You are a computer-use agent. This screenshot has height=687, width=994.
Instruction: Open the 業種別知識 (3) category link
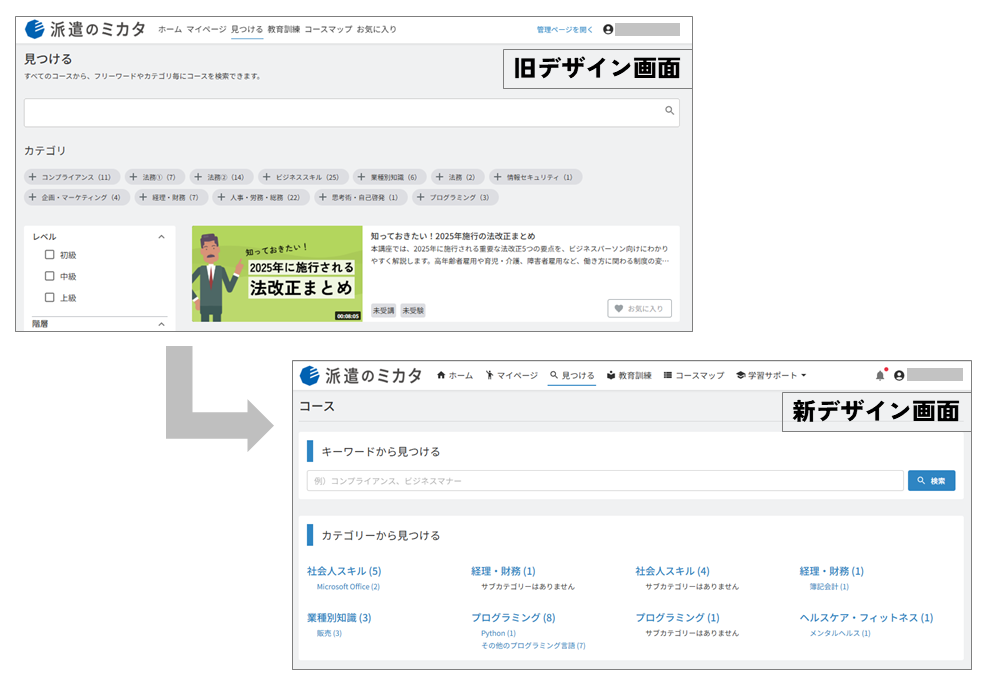pos(339,617)
